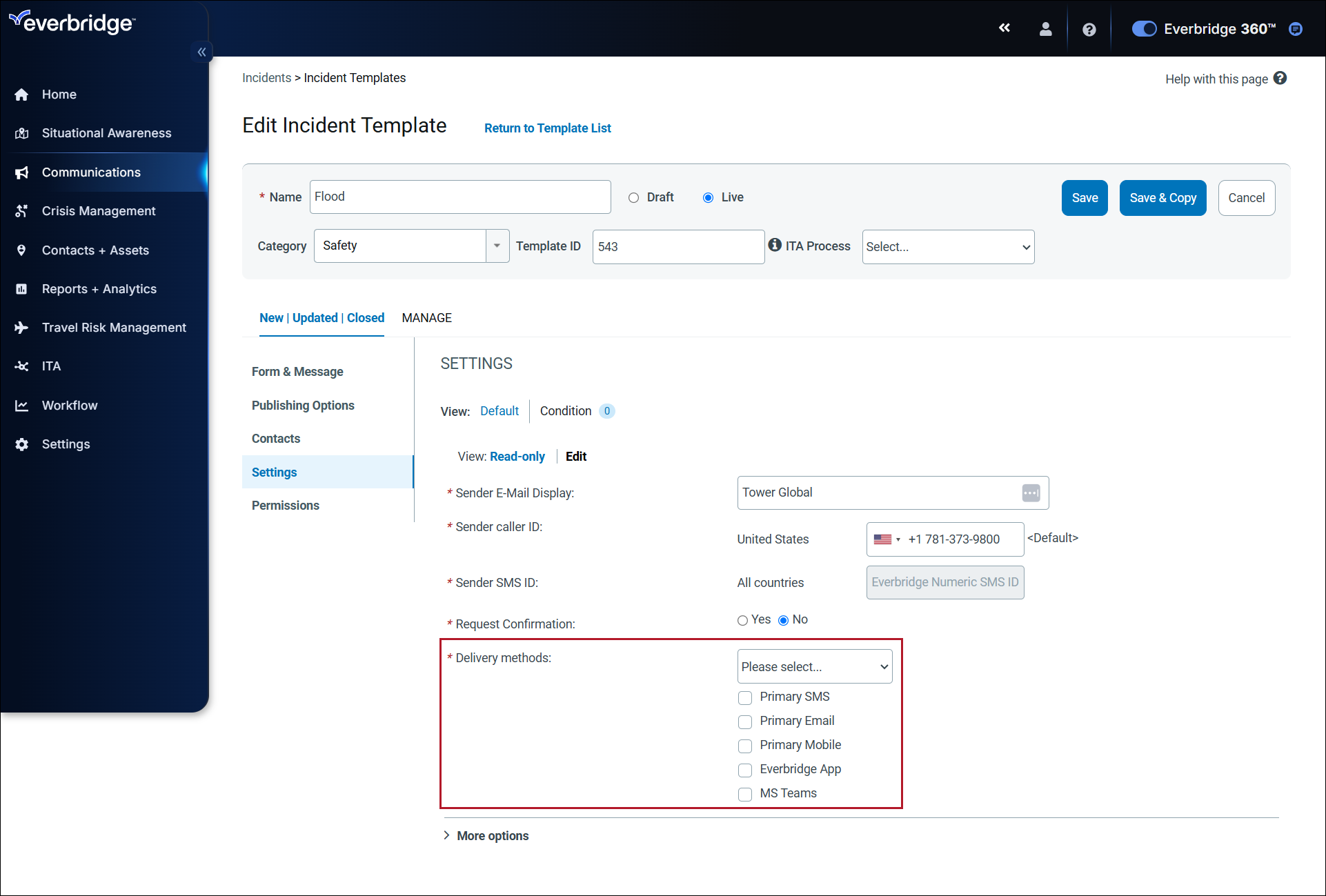Click the Situational Awareness map icon

[22, 133]
